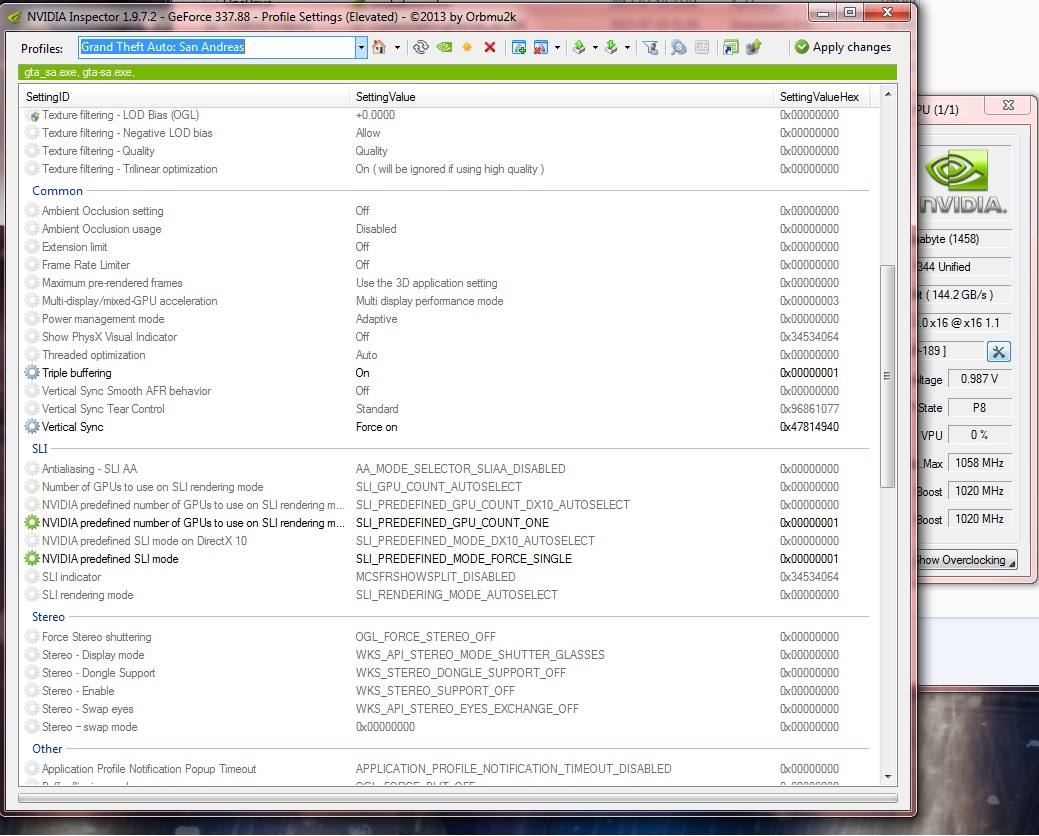Select 'Use the 3D application setting' value
Image resolution: width=1039 pixels, height=836 pixels.
click(x=426, y=283)
